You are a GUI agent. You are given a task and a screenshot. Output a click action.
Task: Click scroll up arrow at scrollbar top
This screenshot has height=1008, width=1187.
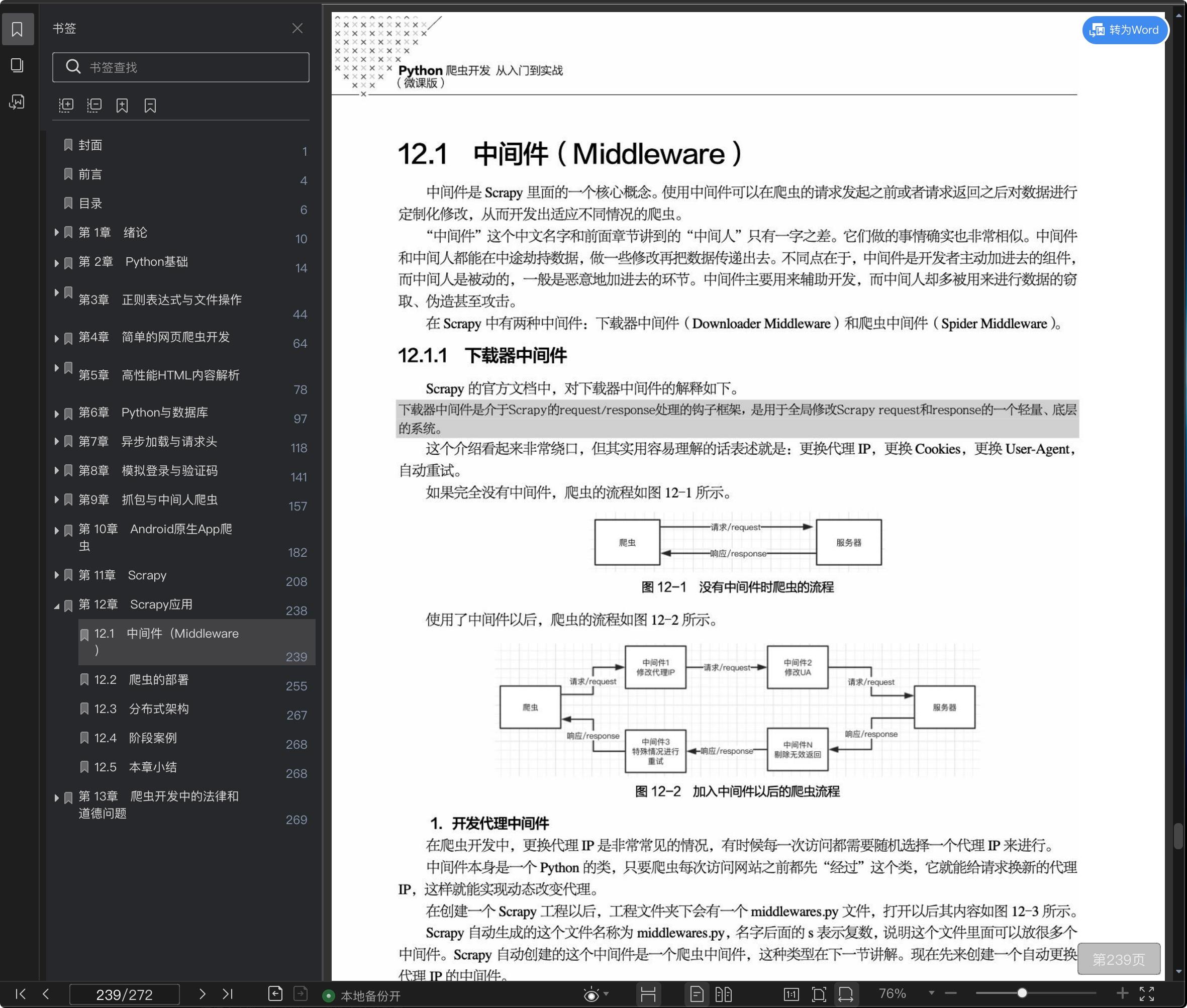[1178, 16]
